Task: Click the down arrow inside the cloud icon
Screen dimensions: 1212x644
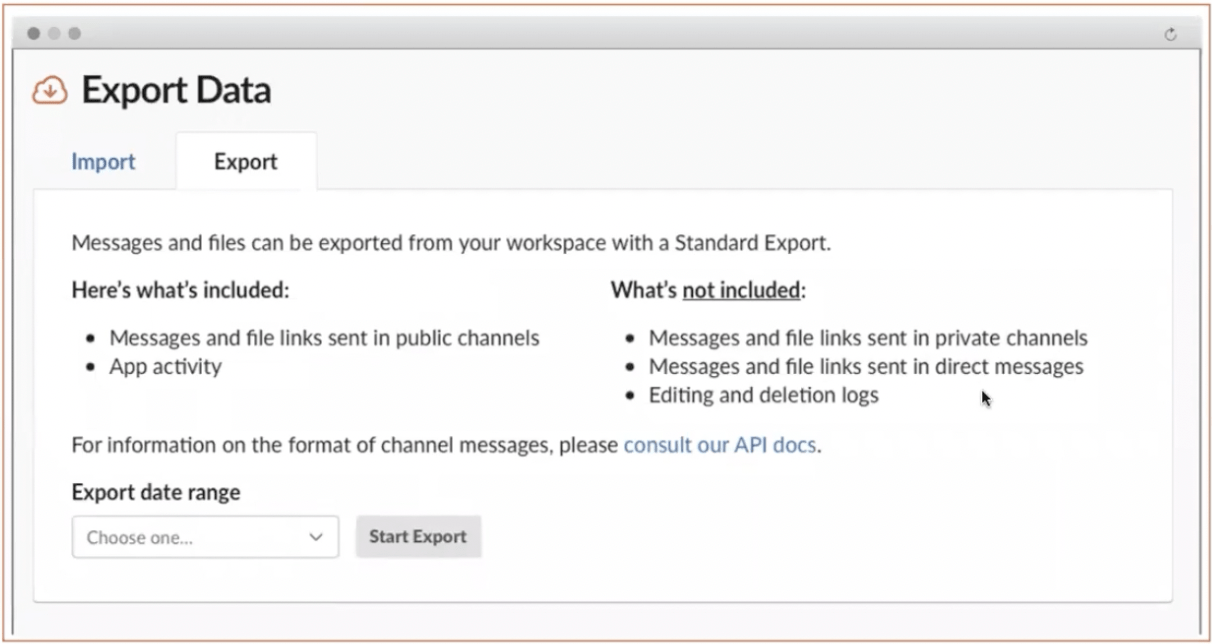Action: pos(47,90)
